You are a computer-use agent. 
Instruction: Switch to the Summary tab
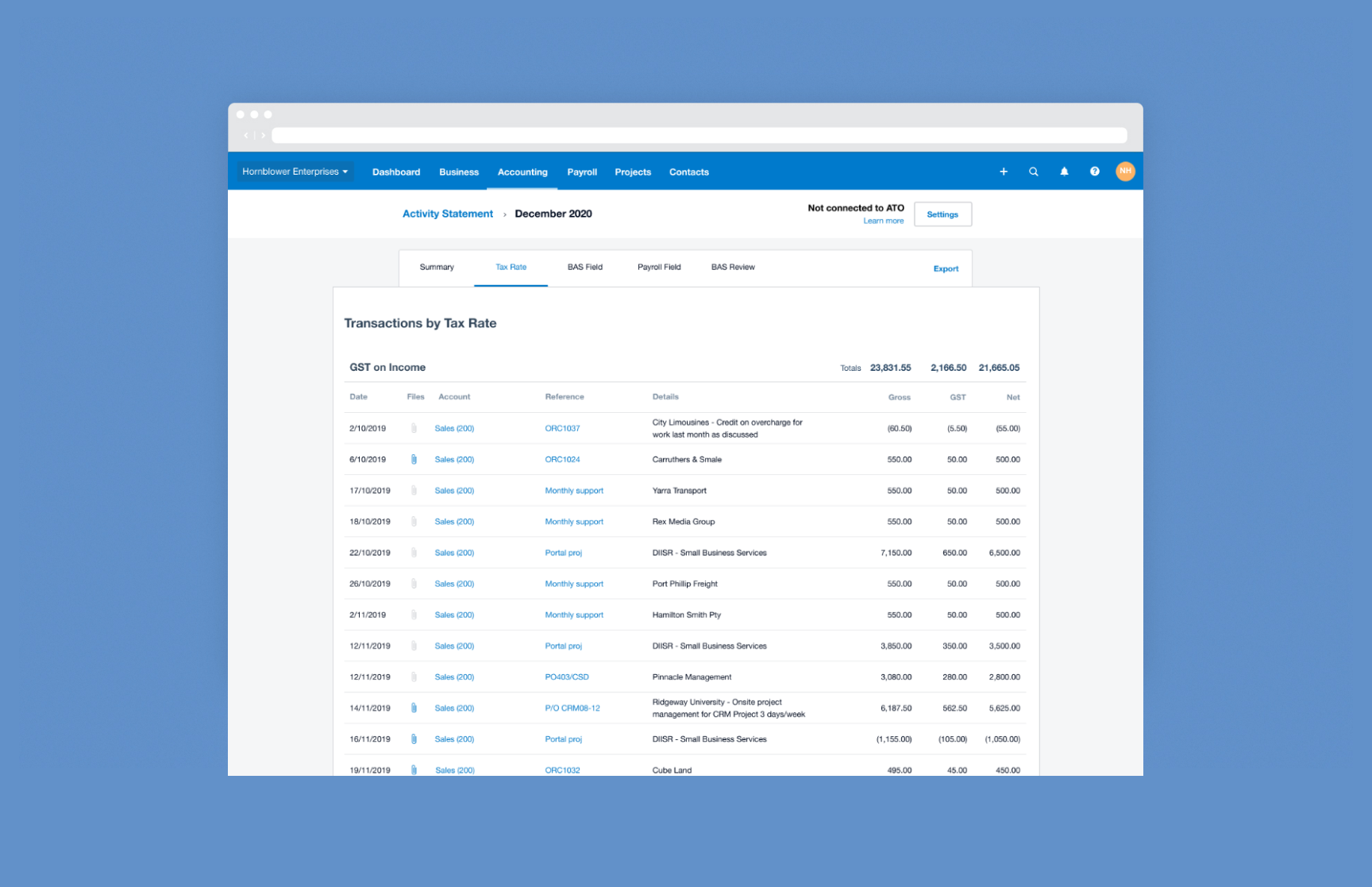tap(437, 268)
